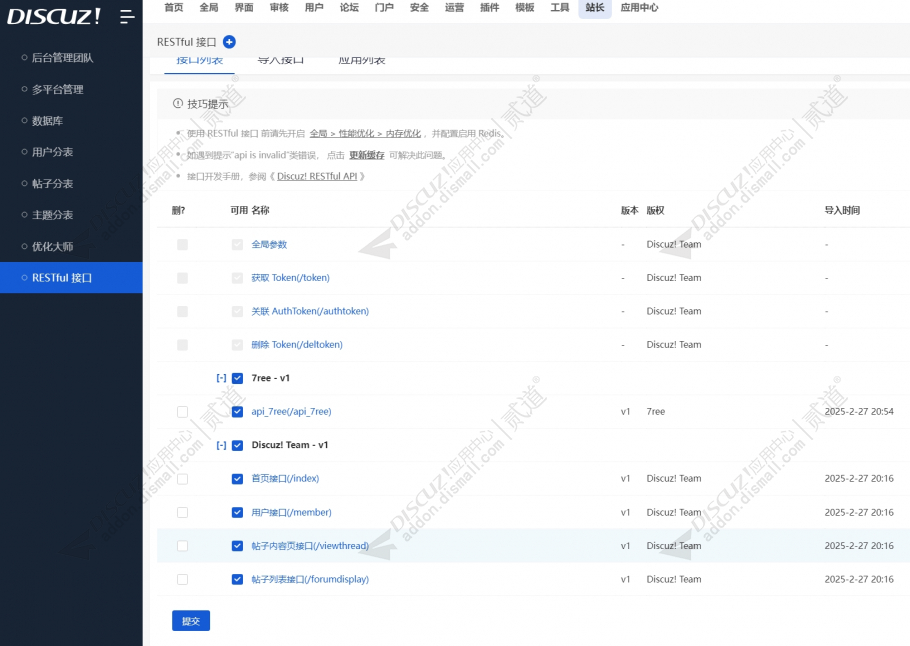The height and width of the screenshot is (646, 910).
Task: Open the 全局参数 interface link
Action: [x=269, y=244]
